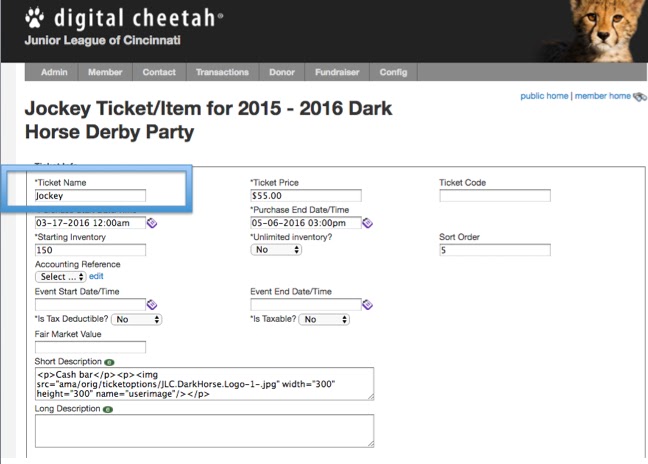Click into the Long Description text area
The image size is (648, 464).
pyautogui.click(x=205, y=431)
